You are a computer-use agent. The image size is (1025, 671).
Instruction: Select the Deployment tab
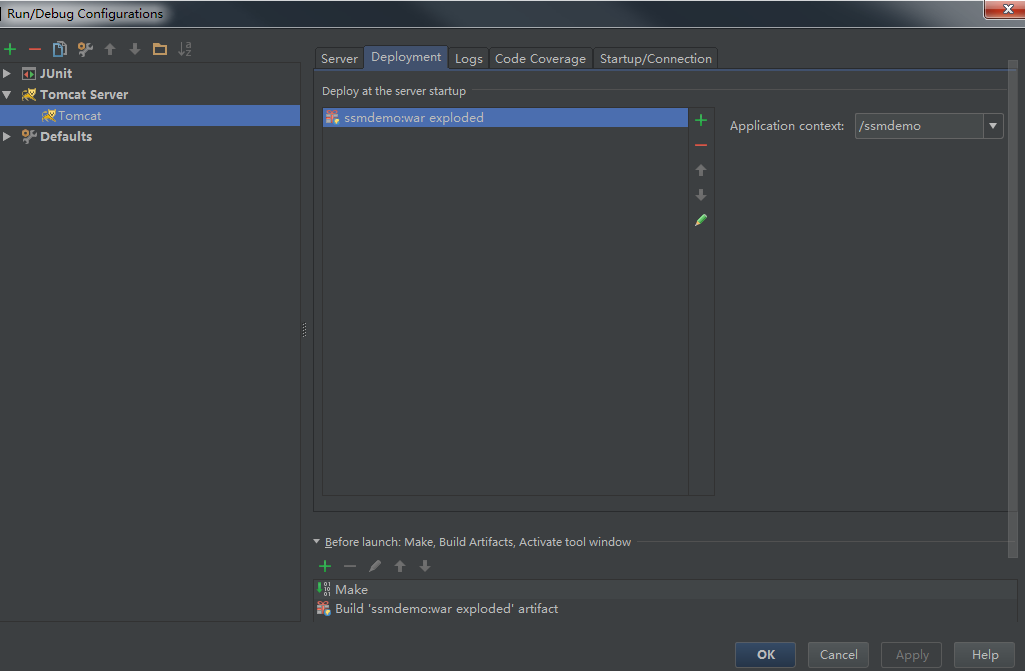(x=406, y=57)
